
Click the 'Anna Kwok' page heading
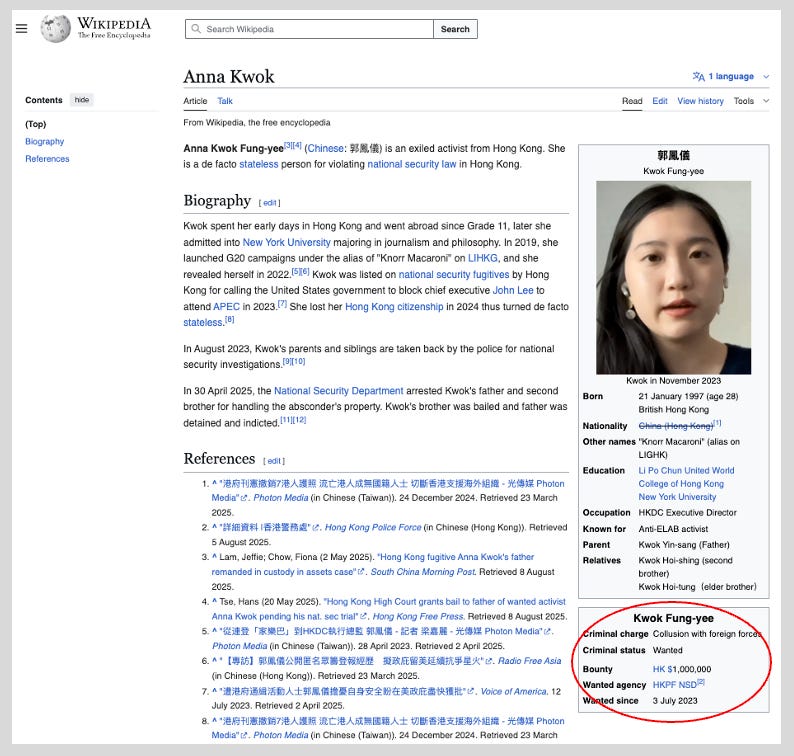(x=228, y=76)
